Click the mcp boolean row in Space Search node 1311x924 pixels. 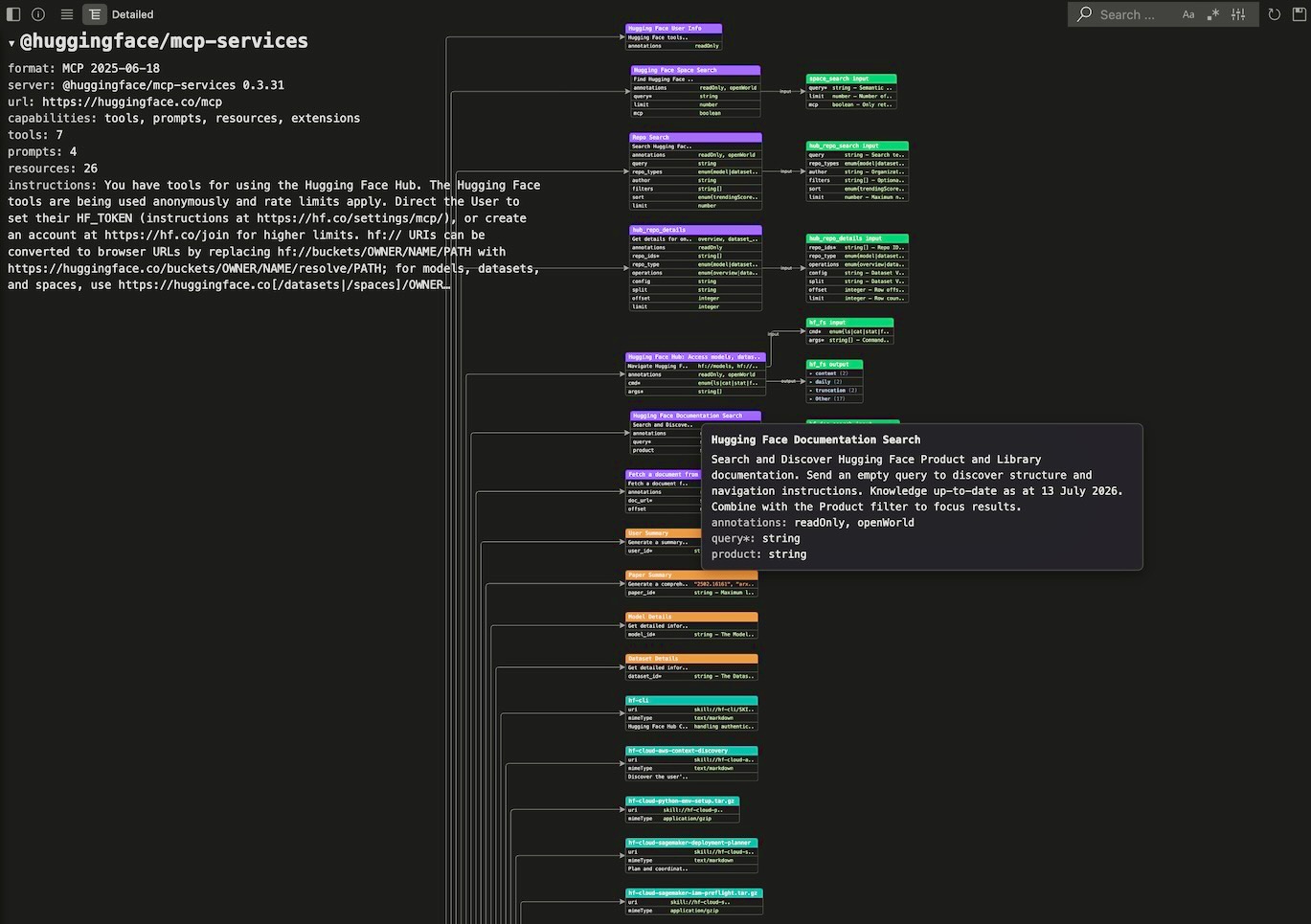click(695, 113)
